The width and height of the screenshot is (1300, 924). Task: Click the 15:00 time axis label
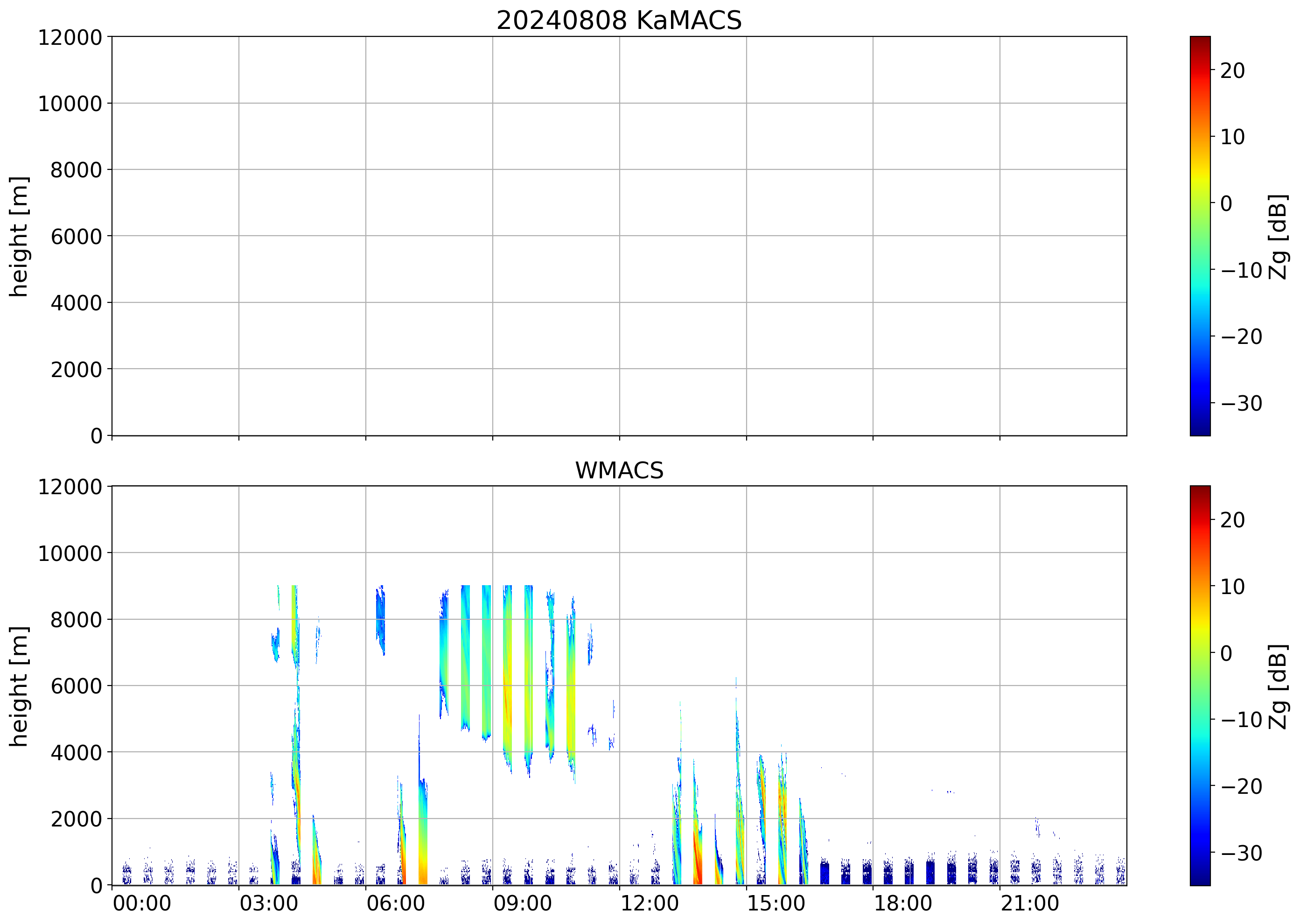coord(776,903)
